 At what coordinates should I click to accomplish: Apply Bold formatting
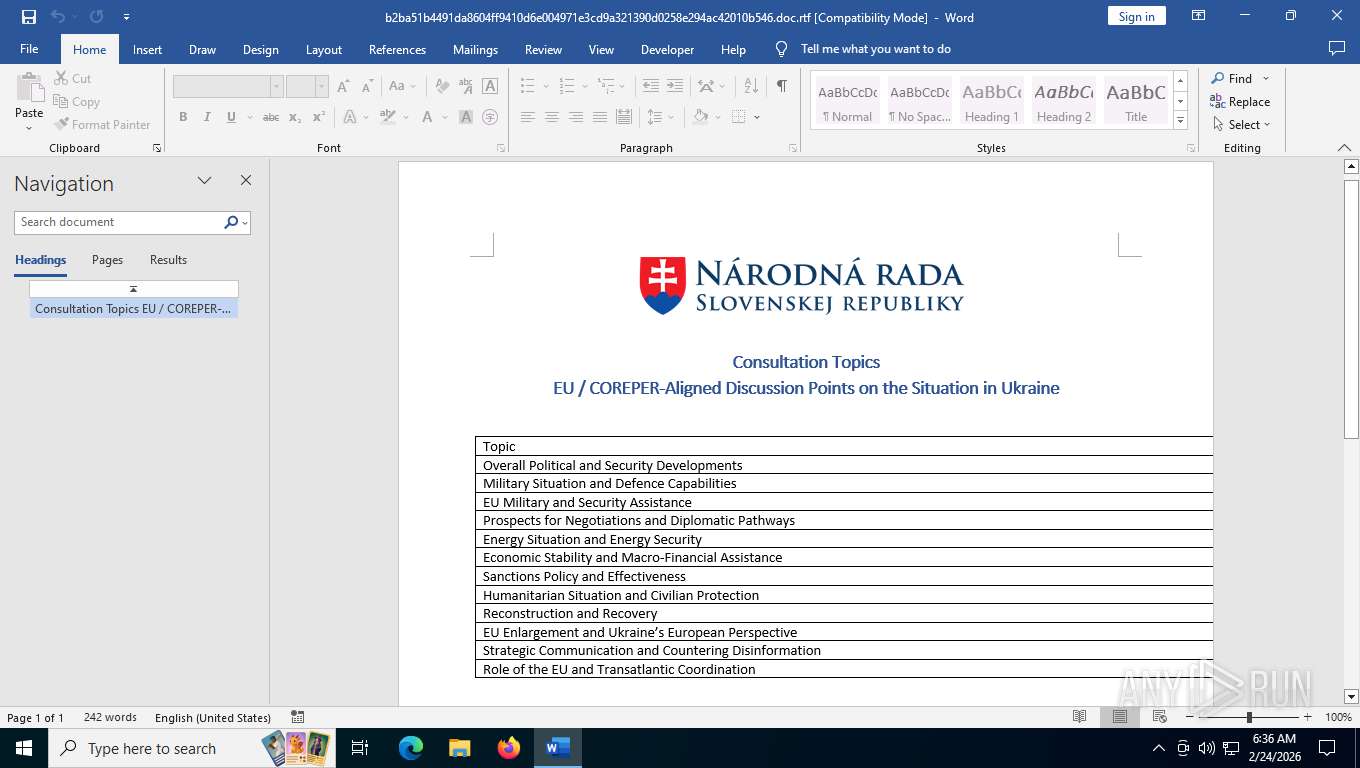[183, 117]
